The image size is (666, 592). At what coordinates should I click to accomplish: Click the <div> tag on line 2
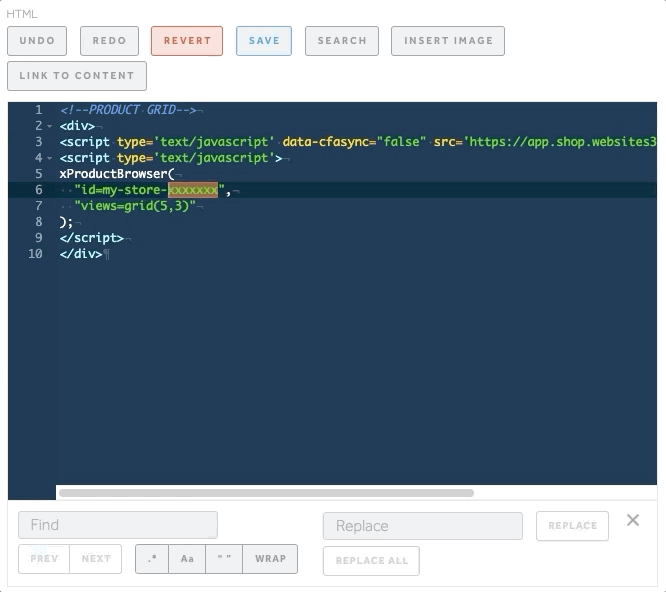click(77, 126)
